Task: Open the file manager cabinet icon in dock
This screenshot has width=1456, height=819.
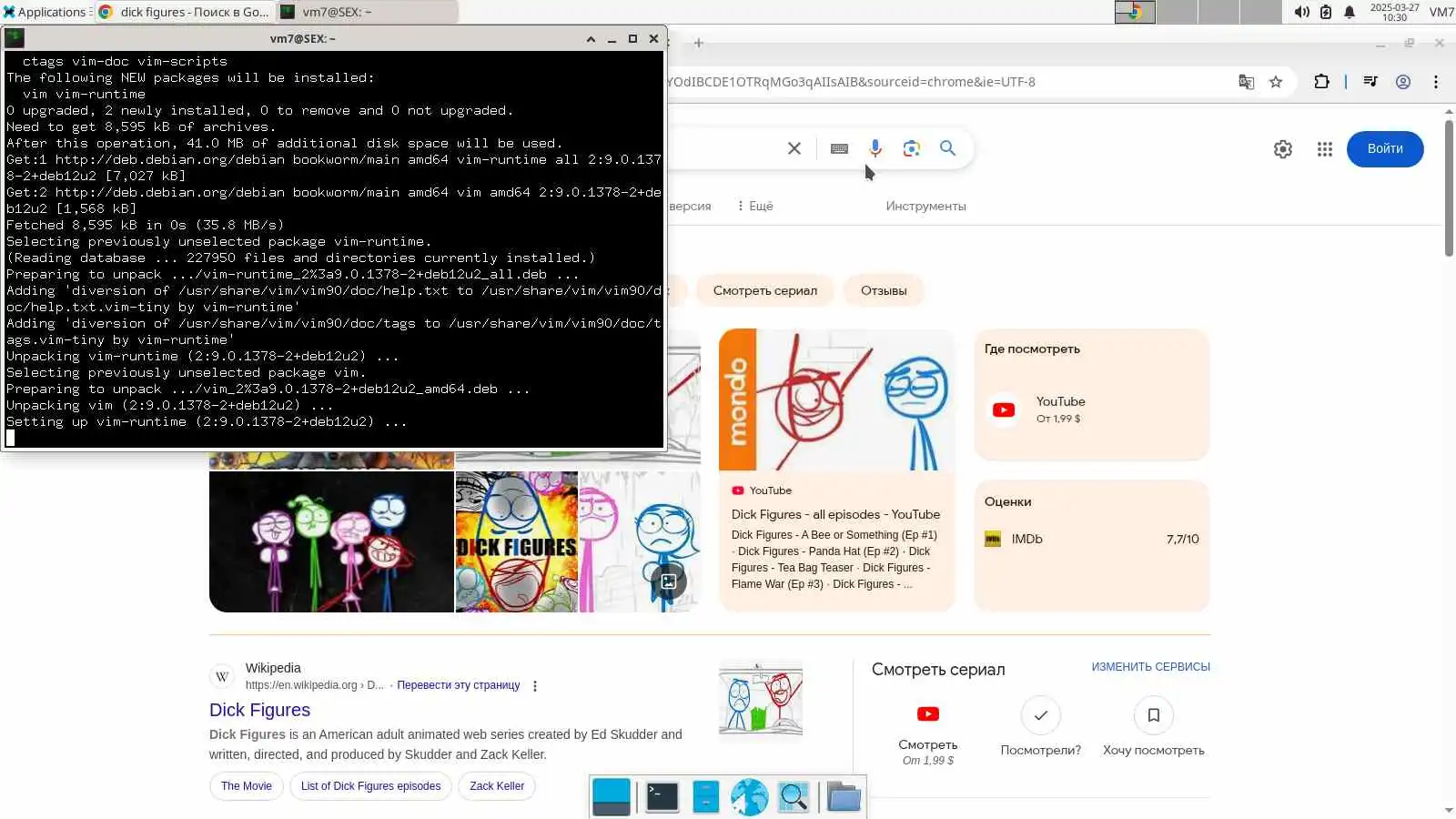Action: coord(706,797)
